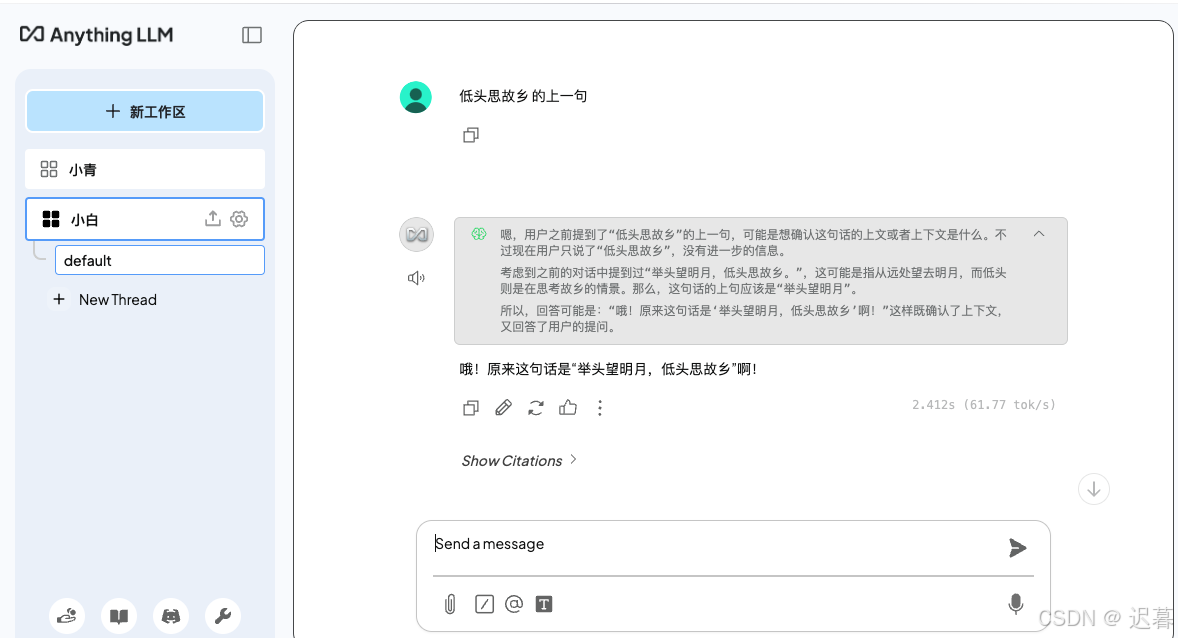Edit the response with the pencil icon
This screenshot has height=638, width=1178.
point(503,408)
